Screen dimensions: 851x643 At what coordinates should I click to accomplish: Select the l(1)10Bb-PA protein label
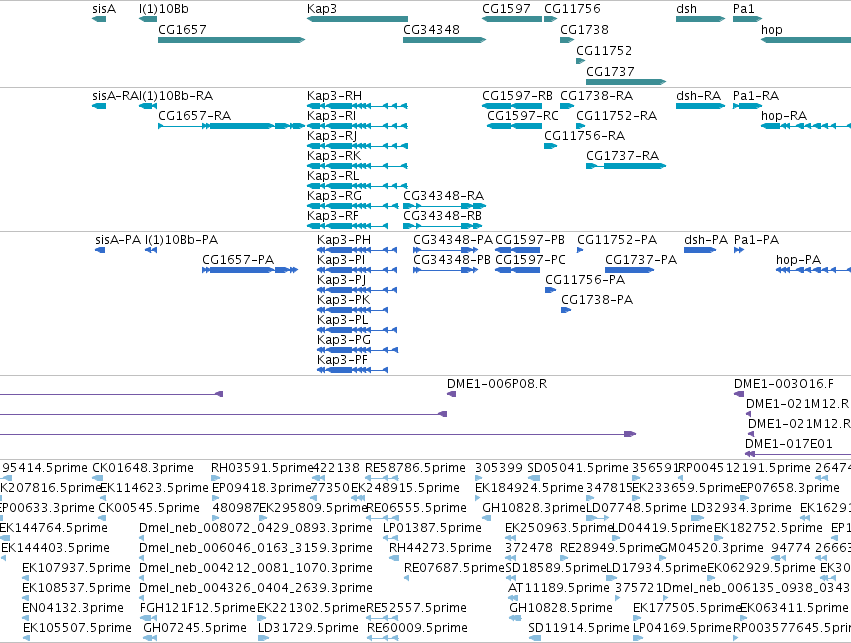coord(181,240)
